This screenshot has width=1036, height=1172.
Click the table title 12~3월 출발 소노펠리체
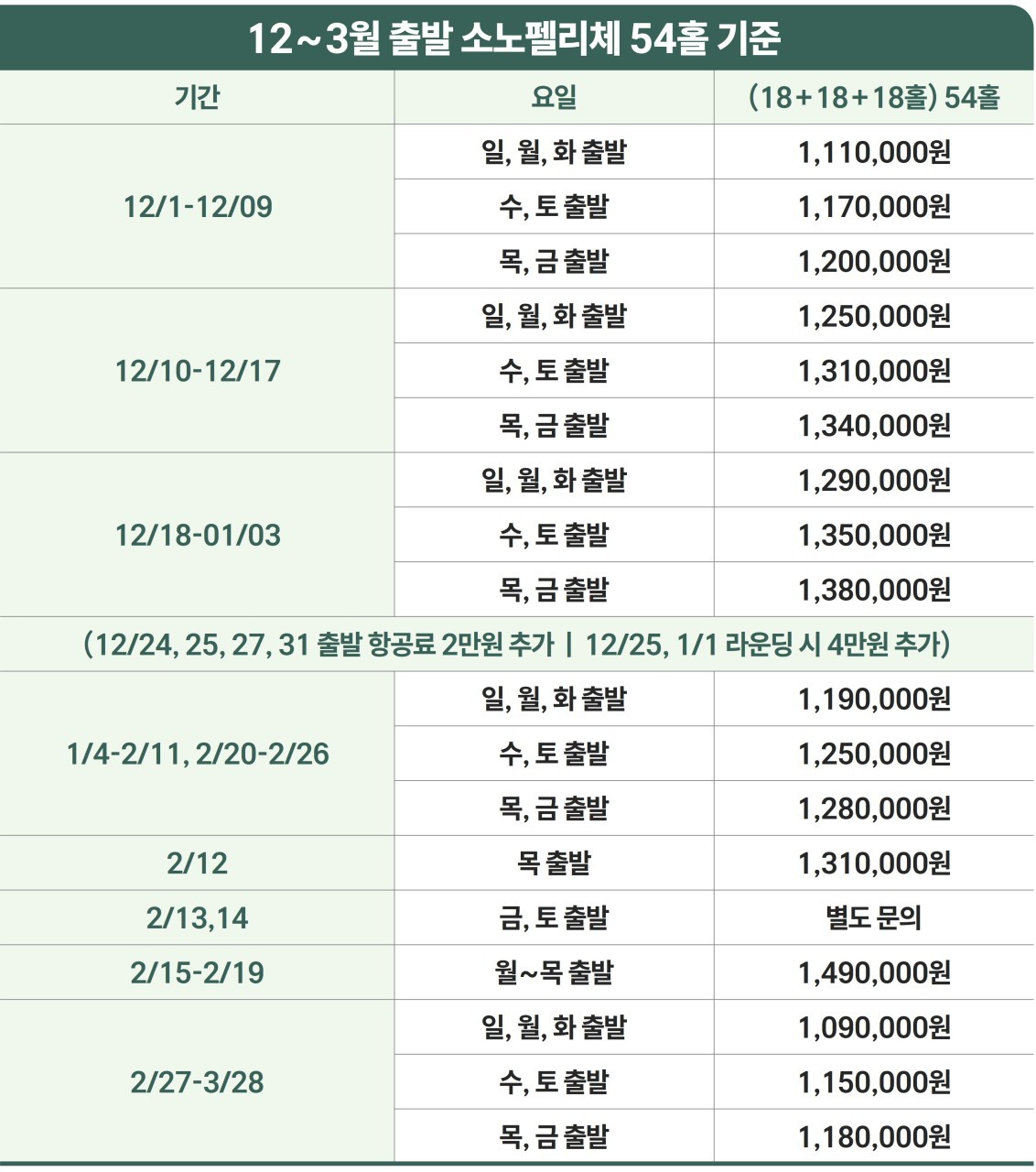point(515,38)
